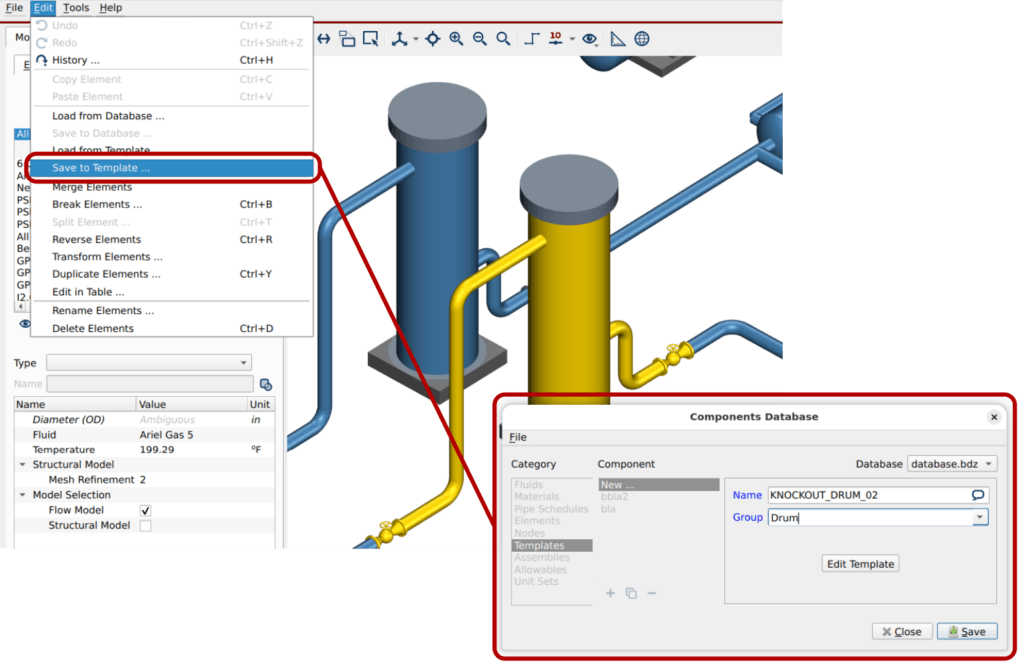Choose Save to Template menu entry
1024x667 pixels.
[172, 168]
